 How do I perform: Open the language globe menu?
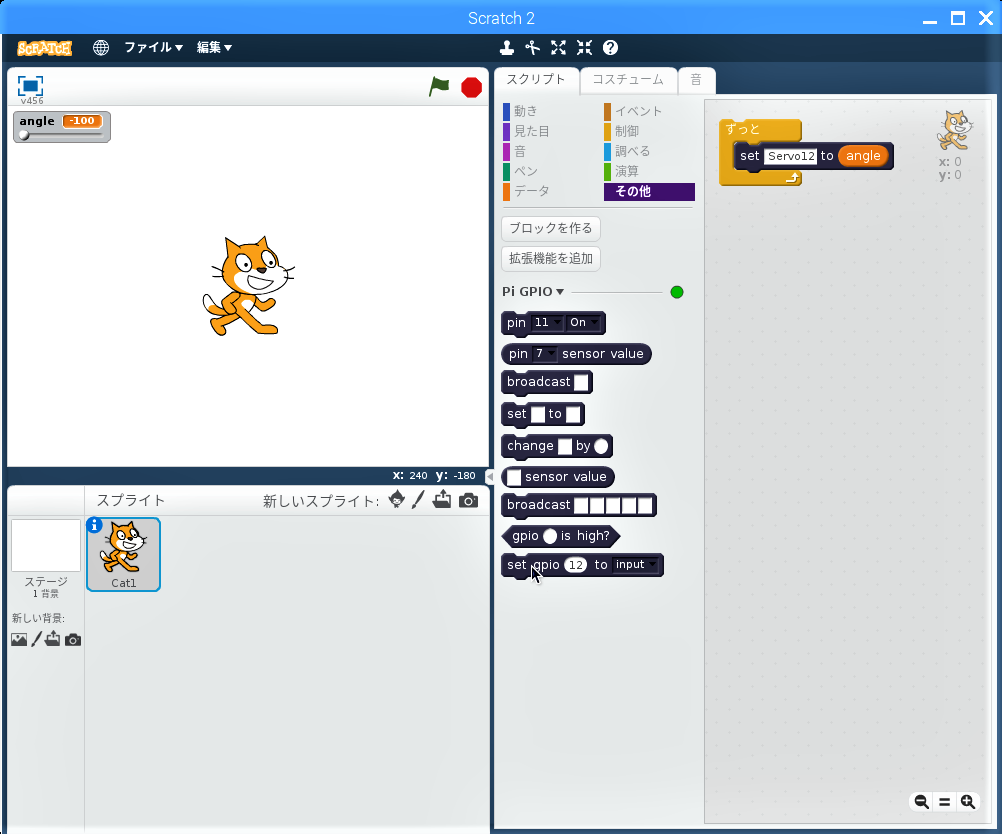(100, 48)
